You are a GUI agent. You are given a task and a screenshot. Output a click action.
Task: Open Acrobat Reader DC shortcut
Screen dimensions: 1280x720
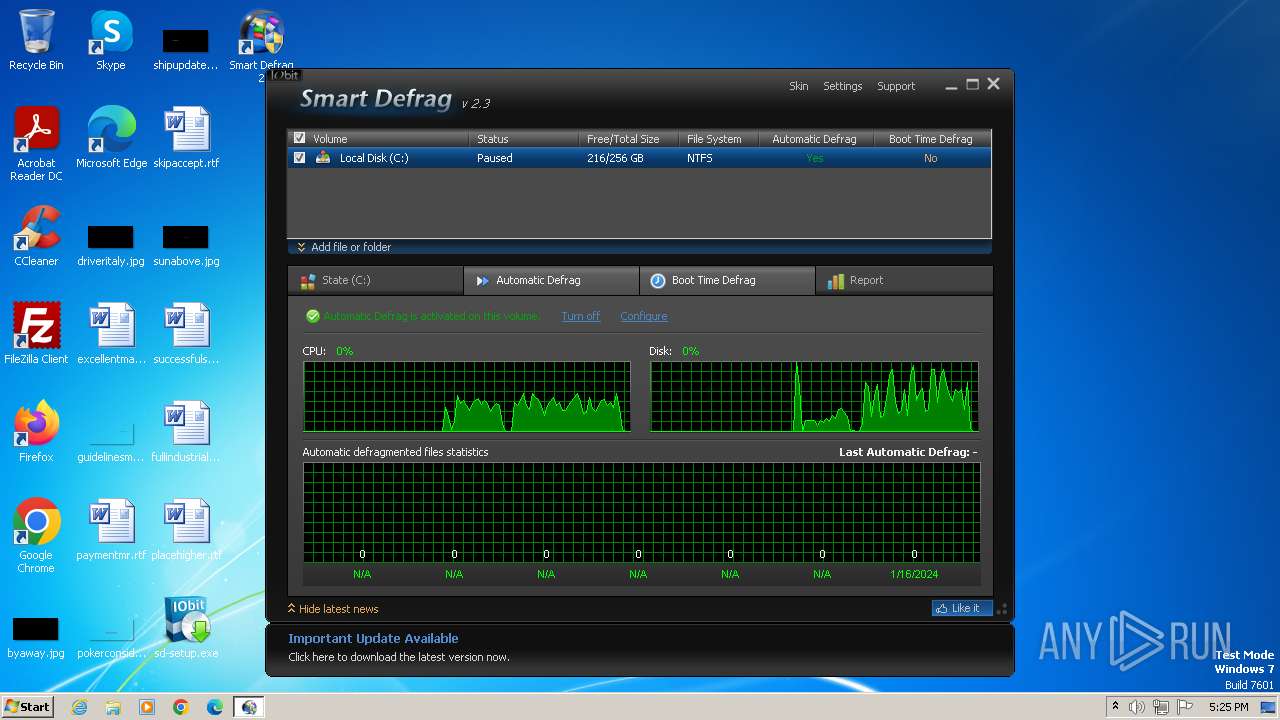tap(36, 144)
